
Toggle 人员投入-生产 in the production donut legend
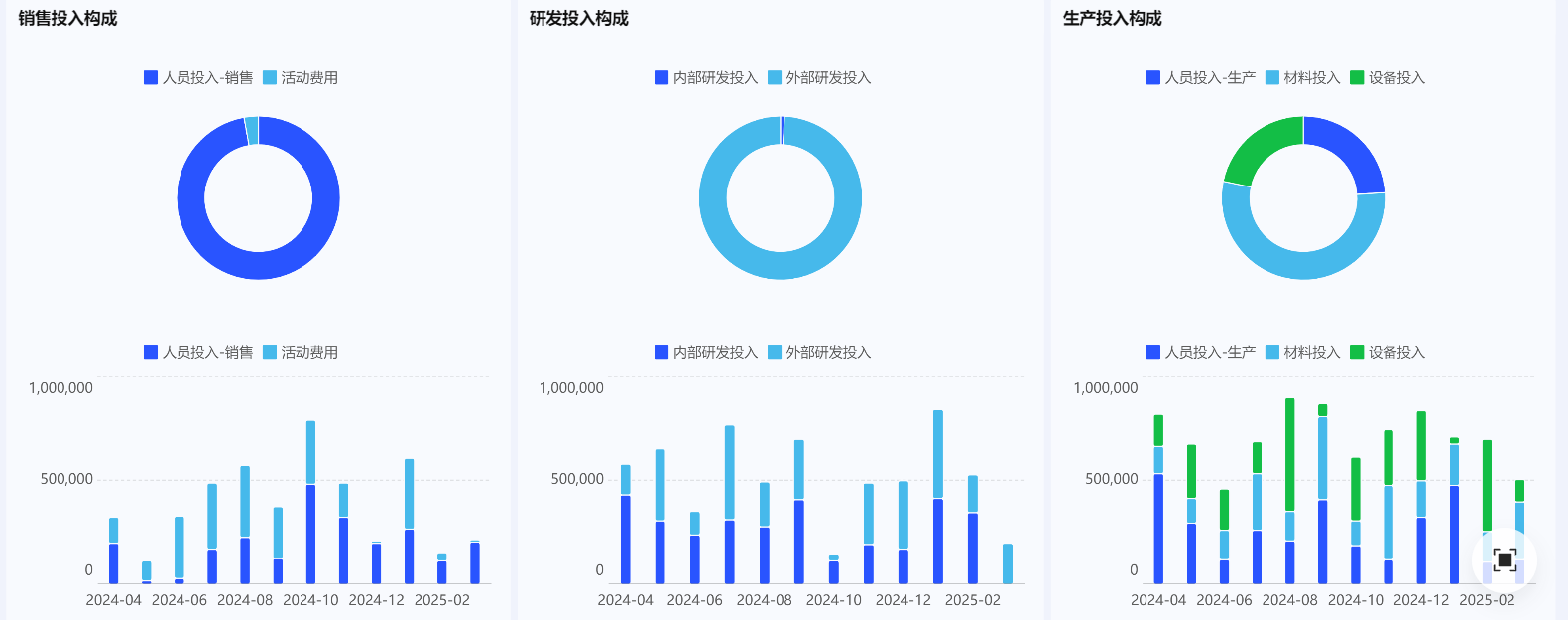pos(1201,77)
